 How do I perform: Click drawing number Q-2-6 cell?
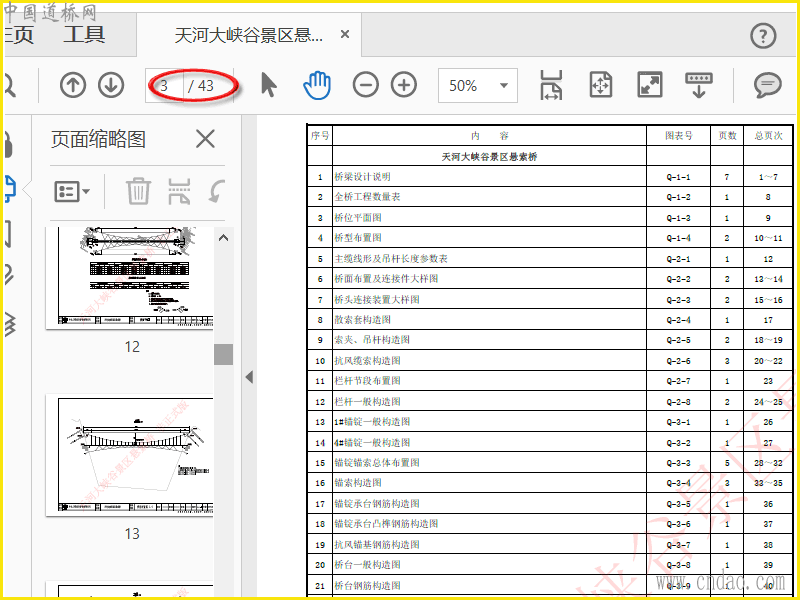678,361
